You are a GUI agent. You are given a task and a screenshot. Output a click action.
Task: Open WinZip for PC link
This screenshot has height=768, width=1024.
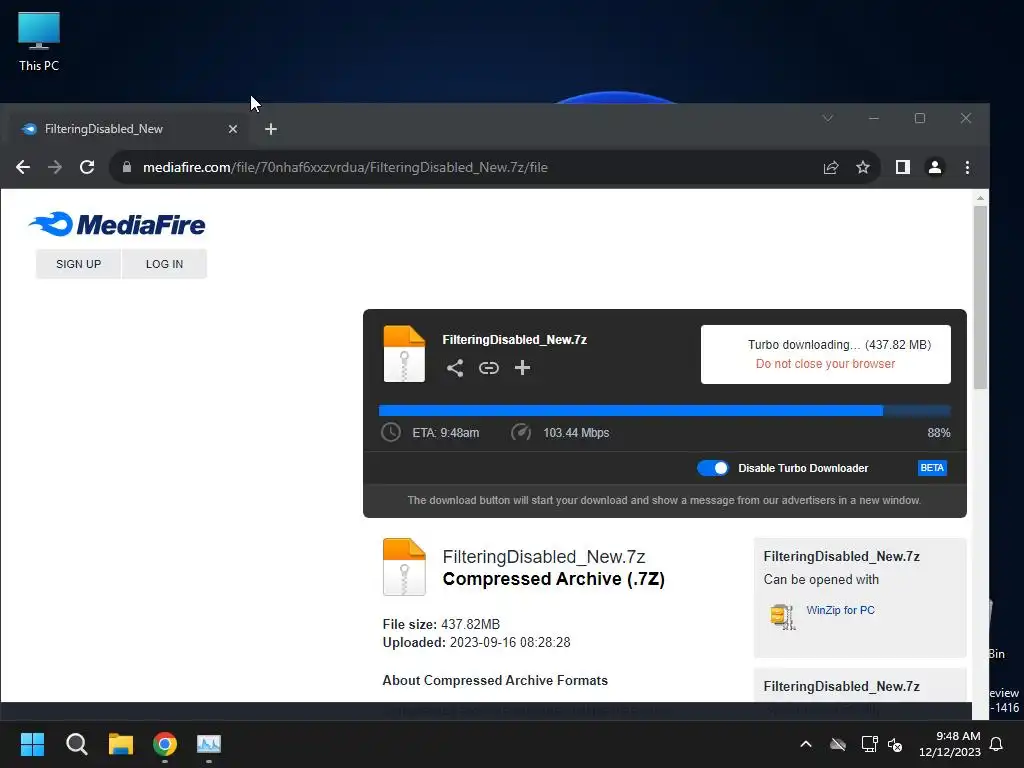click(x=840, y=610)
